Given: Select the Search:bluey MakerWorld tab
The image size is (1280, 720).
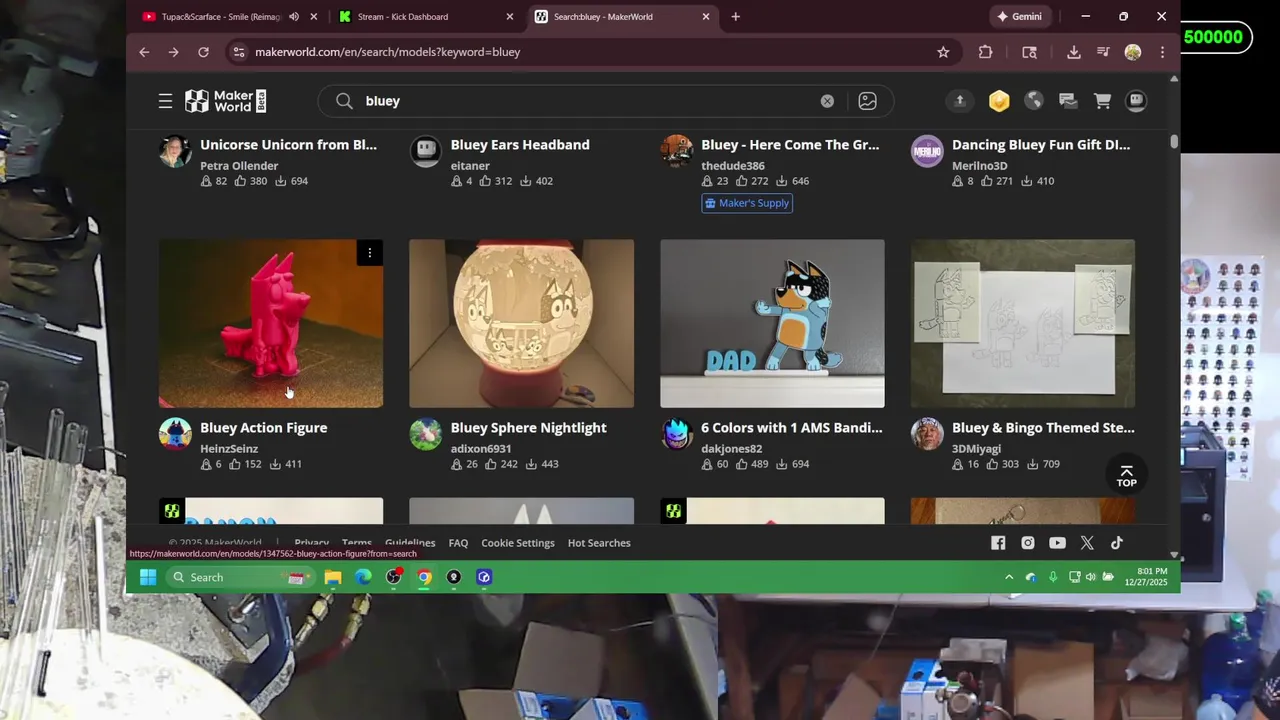Looking at the screenshot, I should point(620,17).
